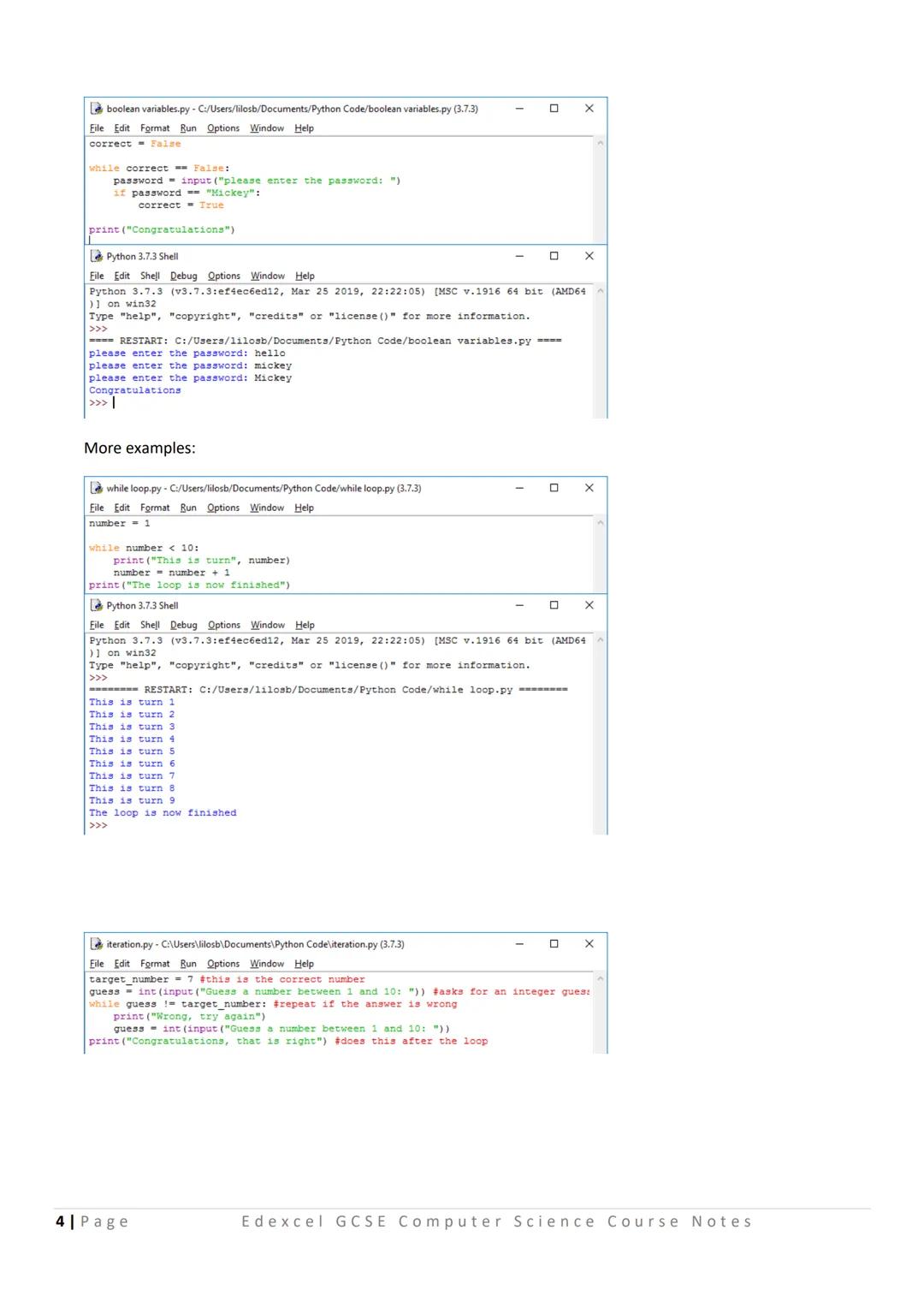Click the Python icon in iteration.py title bar
This screenshot has height=1307, width=924.
97,944
